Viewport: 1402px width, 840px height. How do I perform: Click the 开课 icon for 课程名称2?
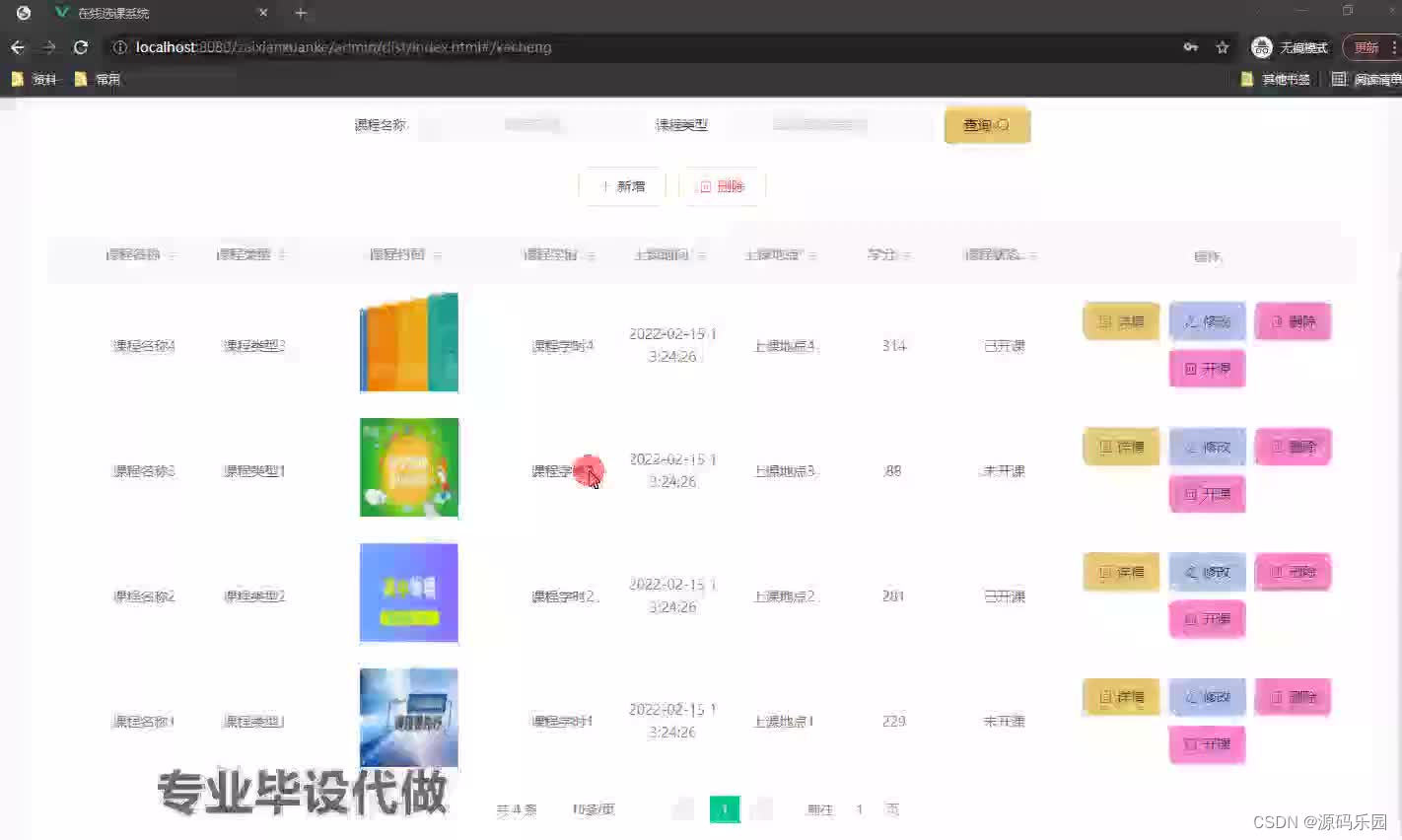[1190, 619]
